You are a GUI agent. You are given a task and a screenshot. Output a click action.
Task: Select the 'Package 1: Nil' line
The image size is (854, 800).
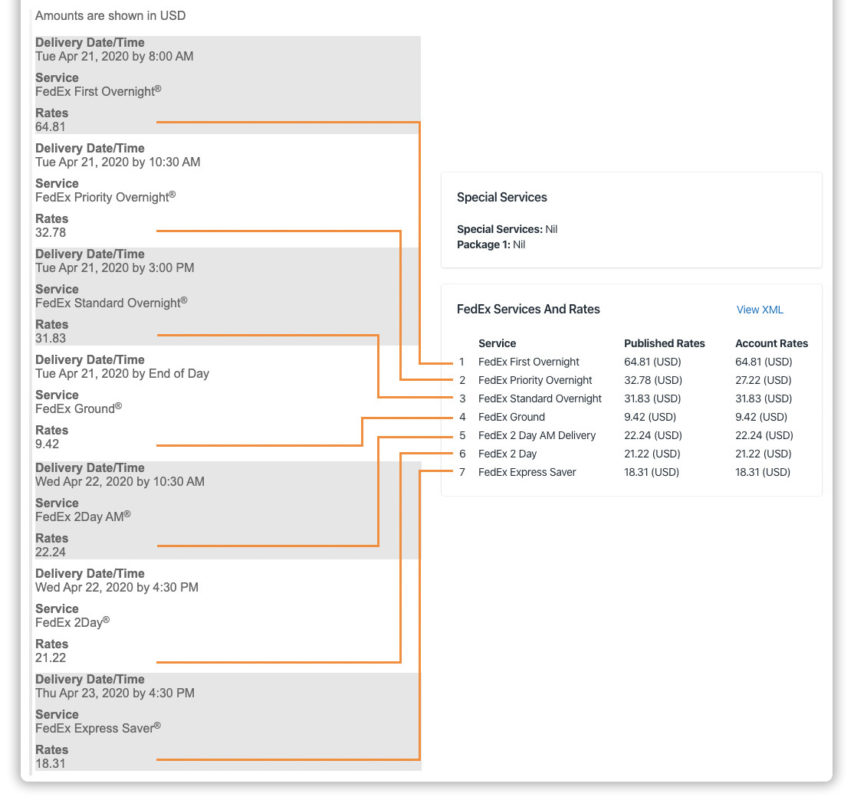(491, 245)
